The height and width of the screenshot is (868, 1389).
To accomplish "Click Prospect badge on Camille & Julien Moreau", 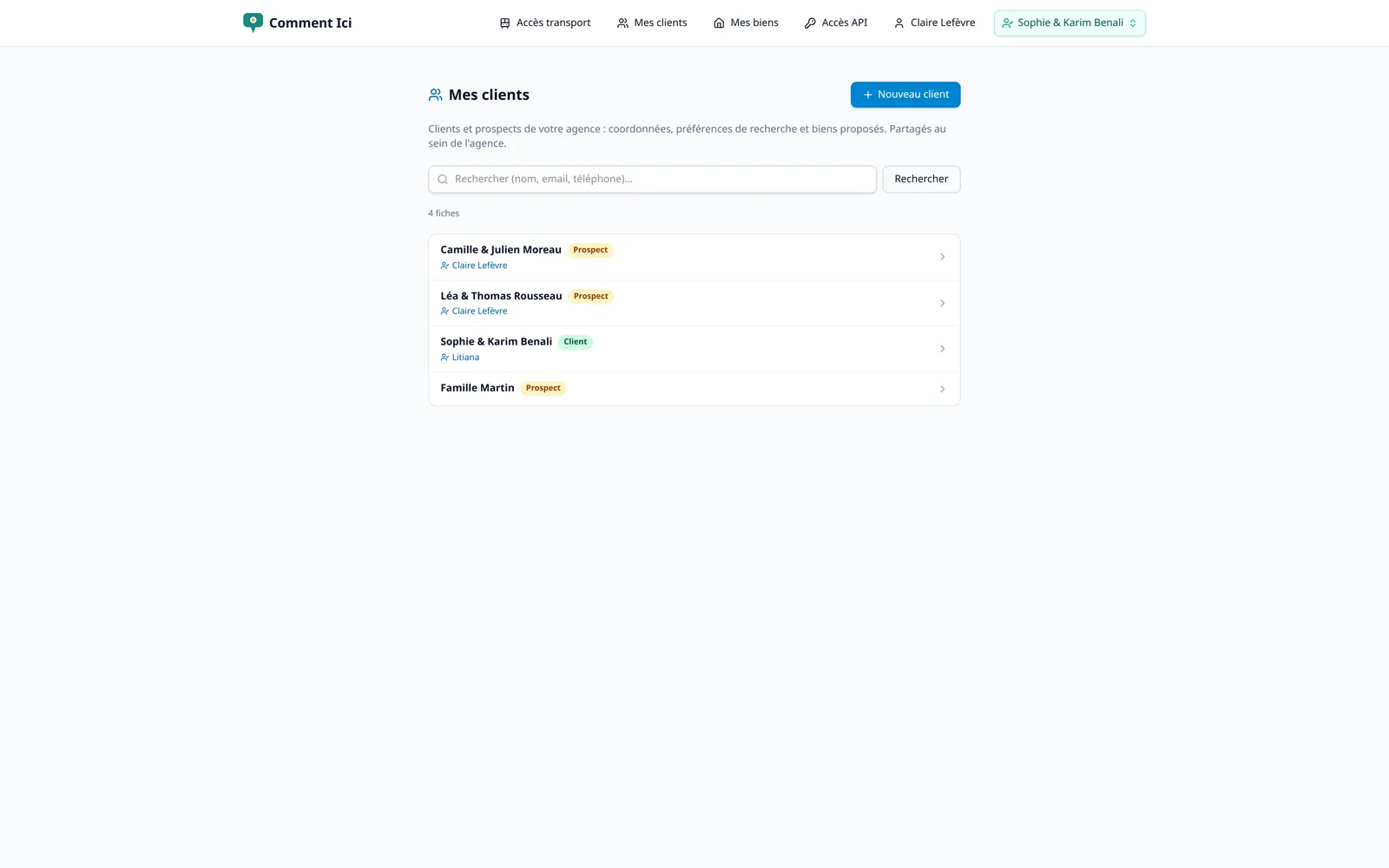I will [x=590, y=250].
